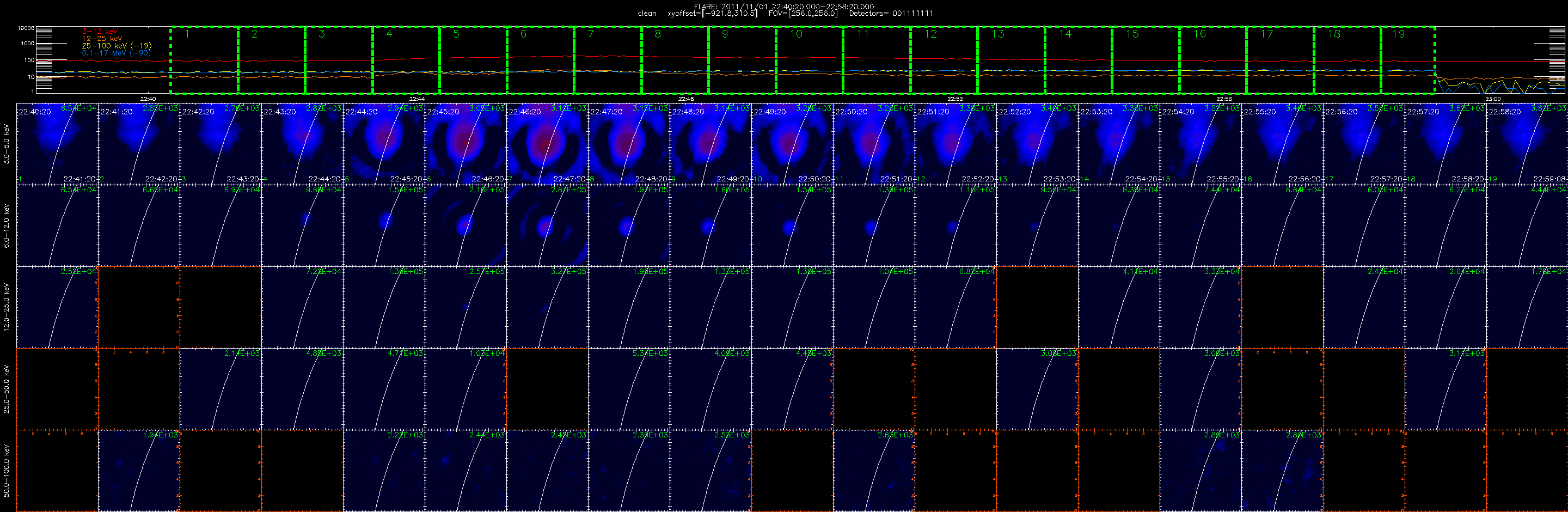Click the red 3-12 keV legend entry
This screenshot has width=1568, height=512.
click(x=100, y=31)
